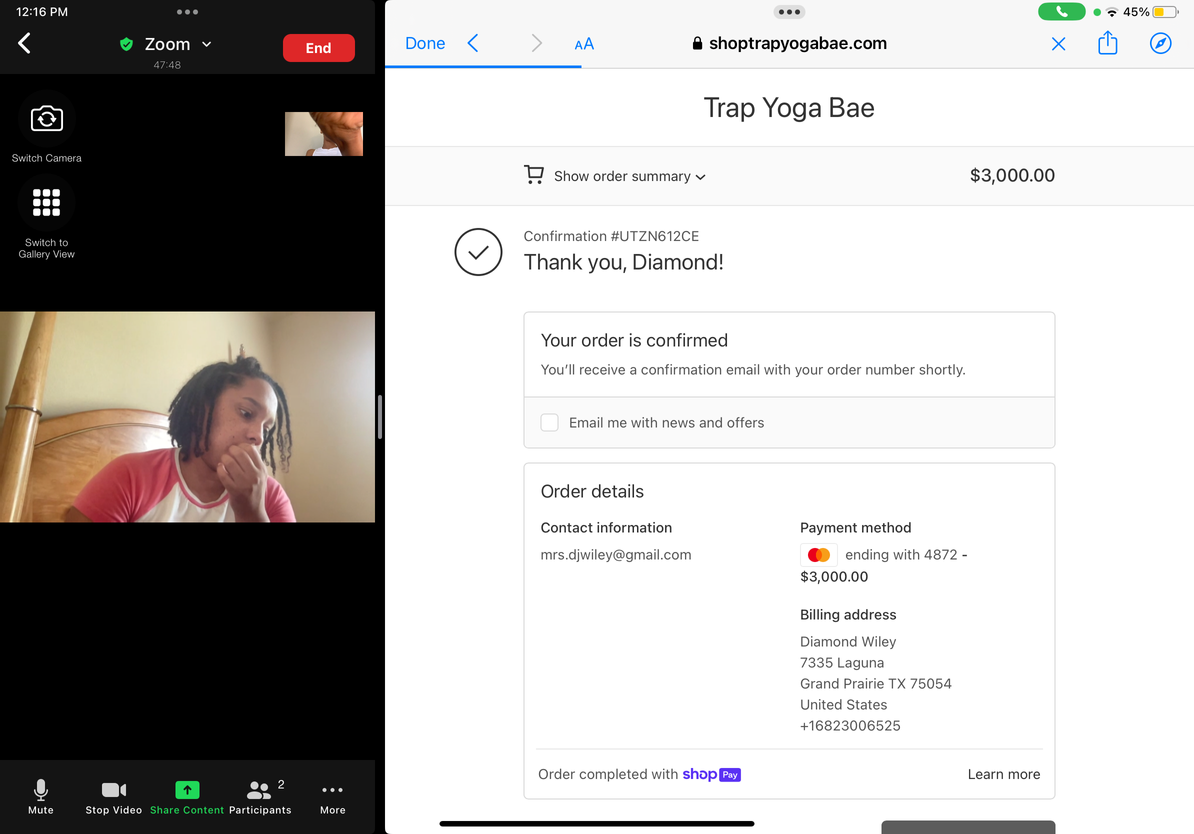Open the More options menu
Screen dimensions: 1194x834
click(332, 797)
